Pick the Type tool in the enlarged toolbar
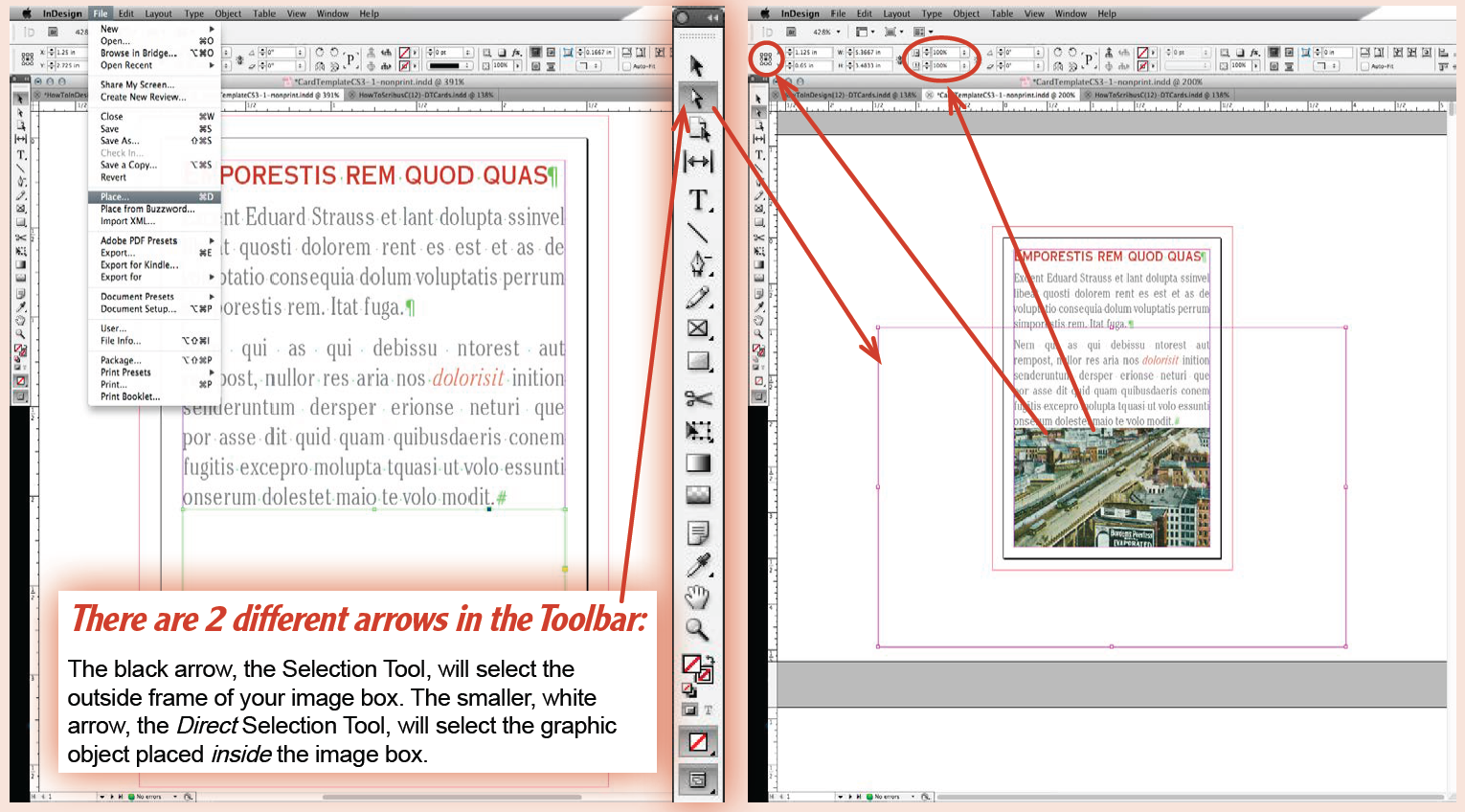This screenshot has height=812, width=1465. point(698,200)
